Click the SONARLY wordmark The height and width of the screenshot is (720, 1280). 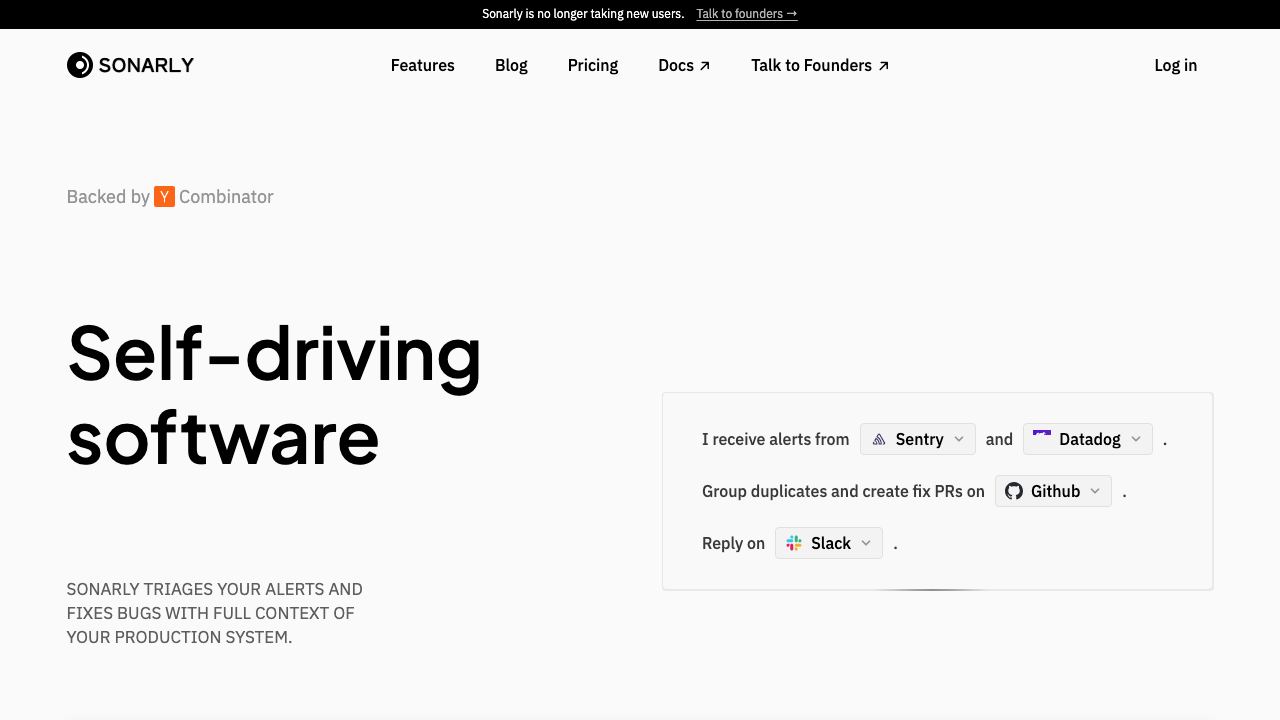tap(146, 65)
